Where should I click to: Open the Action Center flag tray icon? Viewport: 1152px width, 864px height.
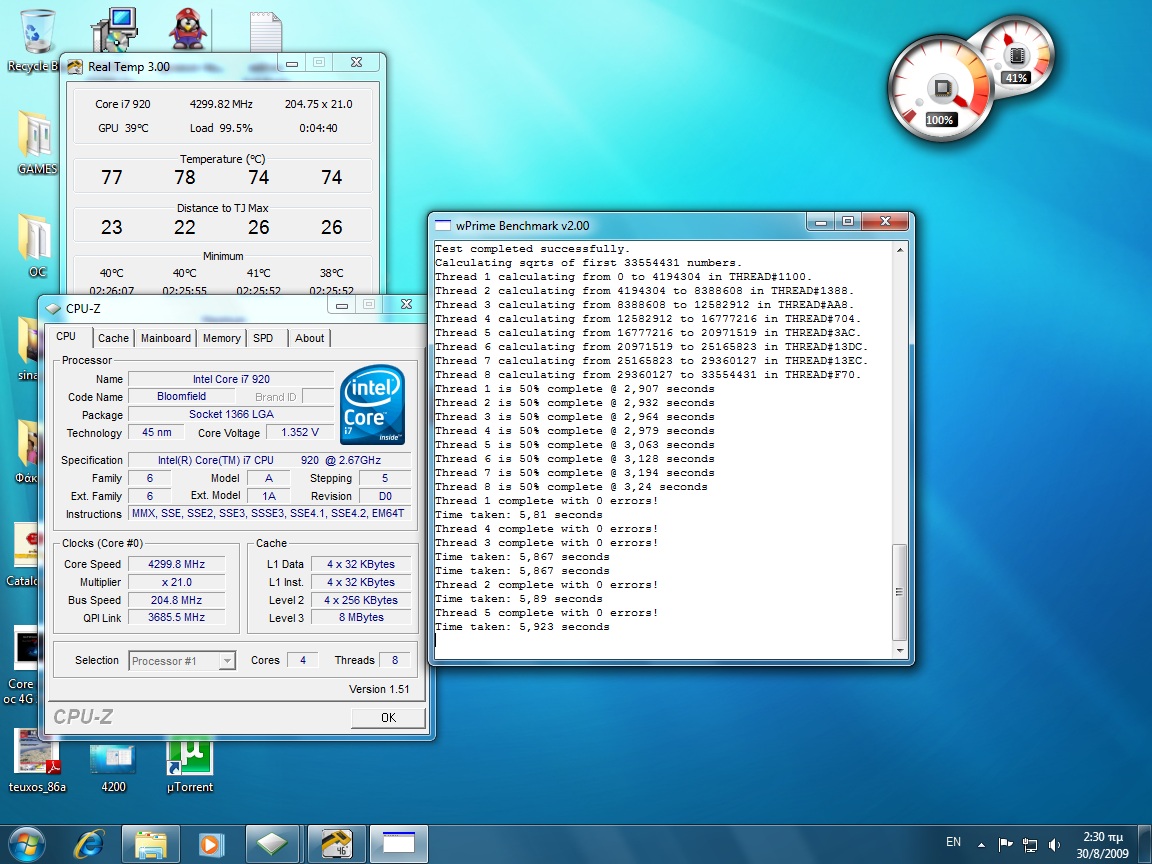pos(1005,844)
